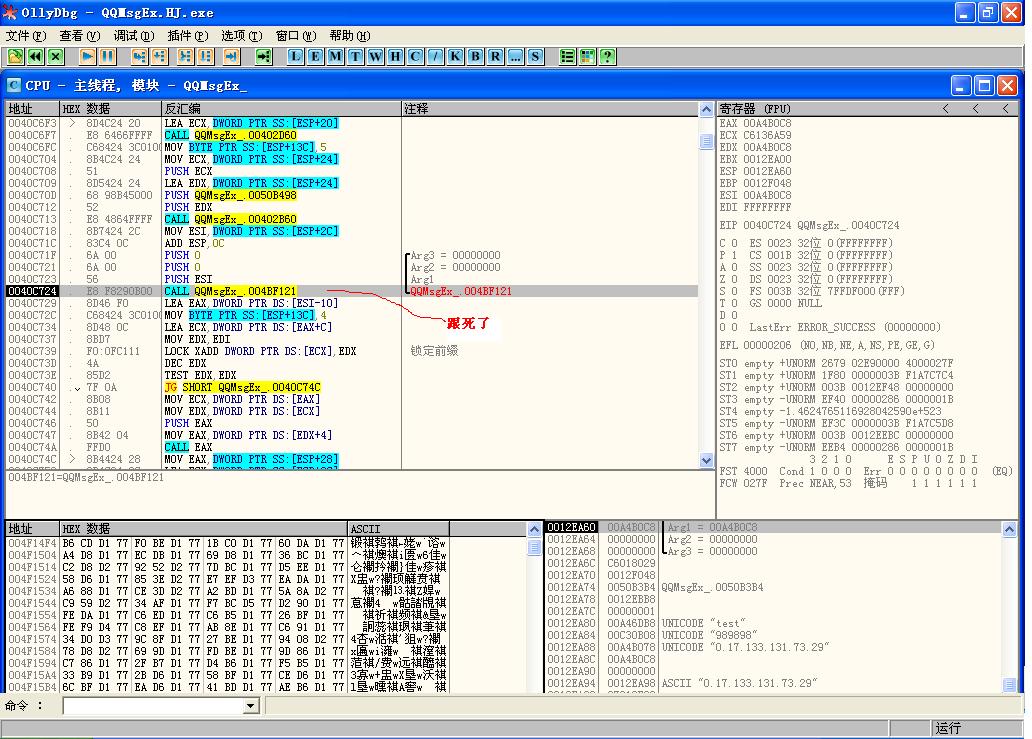This screenshot has width=1032, height=739.
Task: Select the highlighted address 0040C724 row
Action: click(352, 291)
